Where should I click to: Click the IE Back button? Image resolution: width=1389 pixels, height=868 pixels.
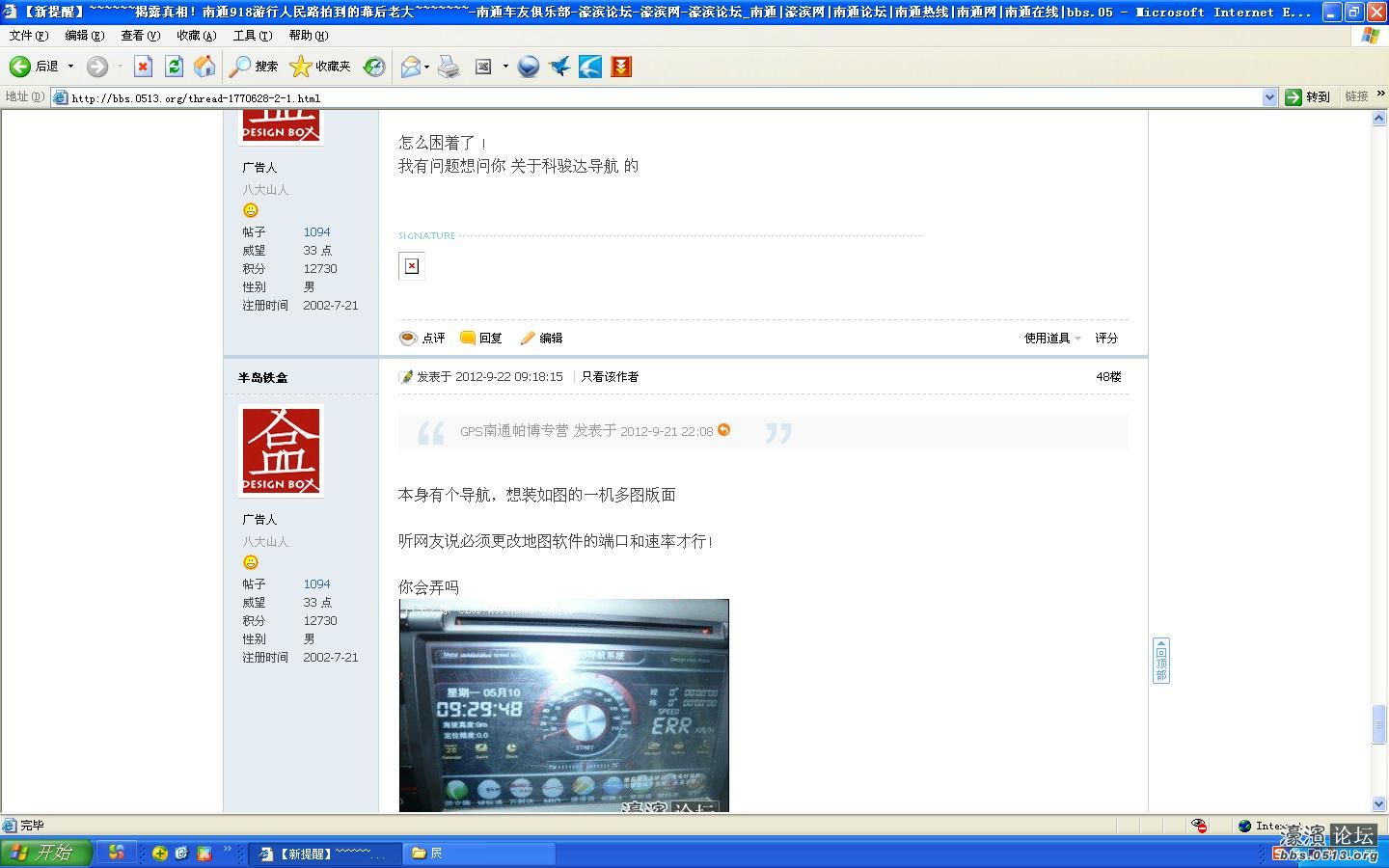[x=34, y=67]
